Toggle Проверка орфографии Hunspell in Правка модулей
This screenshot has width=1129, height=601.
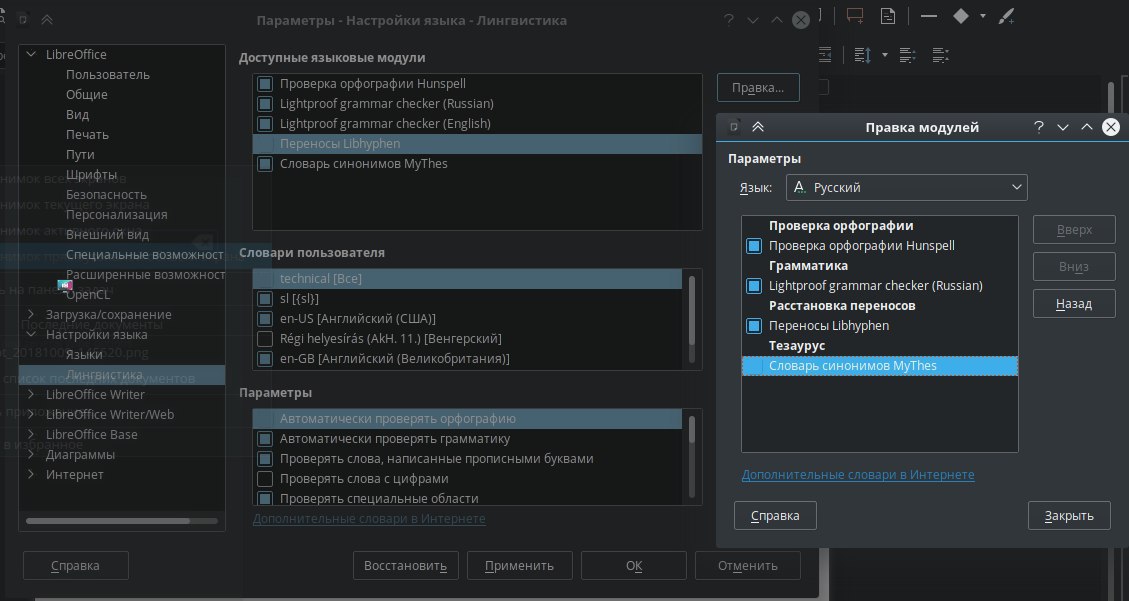click(x=754, y=246)
